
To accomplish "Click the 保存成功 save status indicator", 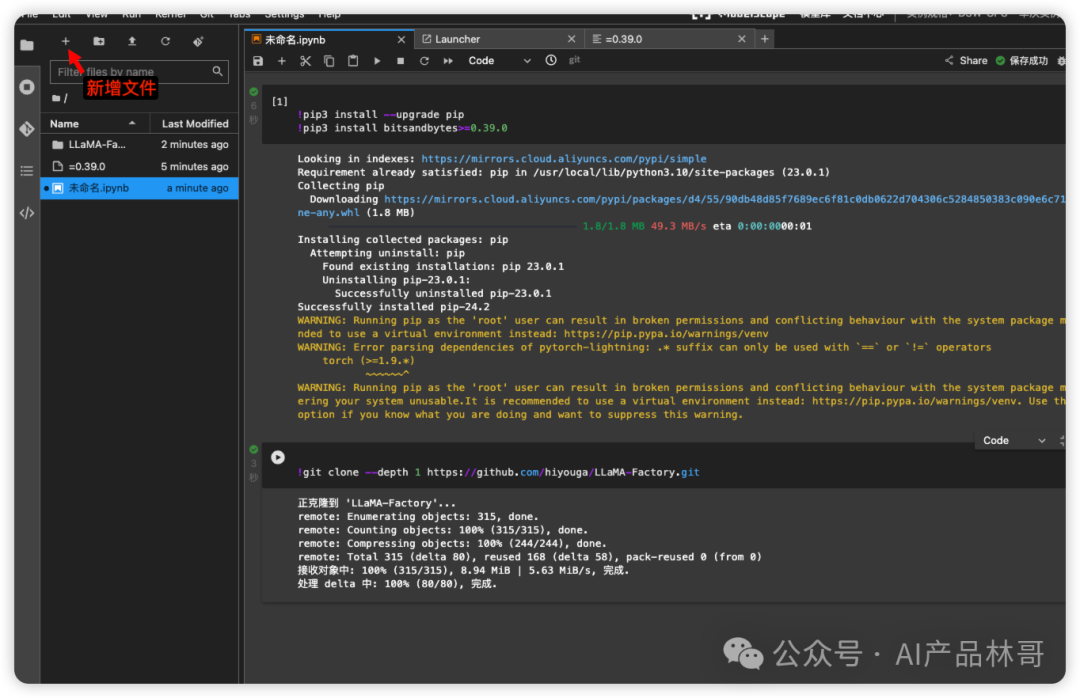I will coord(1021,61).
